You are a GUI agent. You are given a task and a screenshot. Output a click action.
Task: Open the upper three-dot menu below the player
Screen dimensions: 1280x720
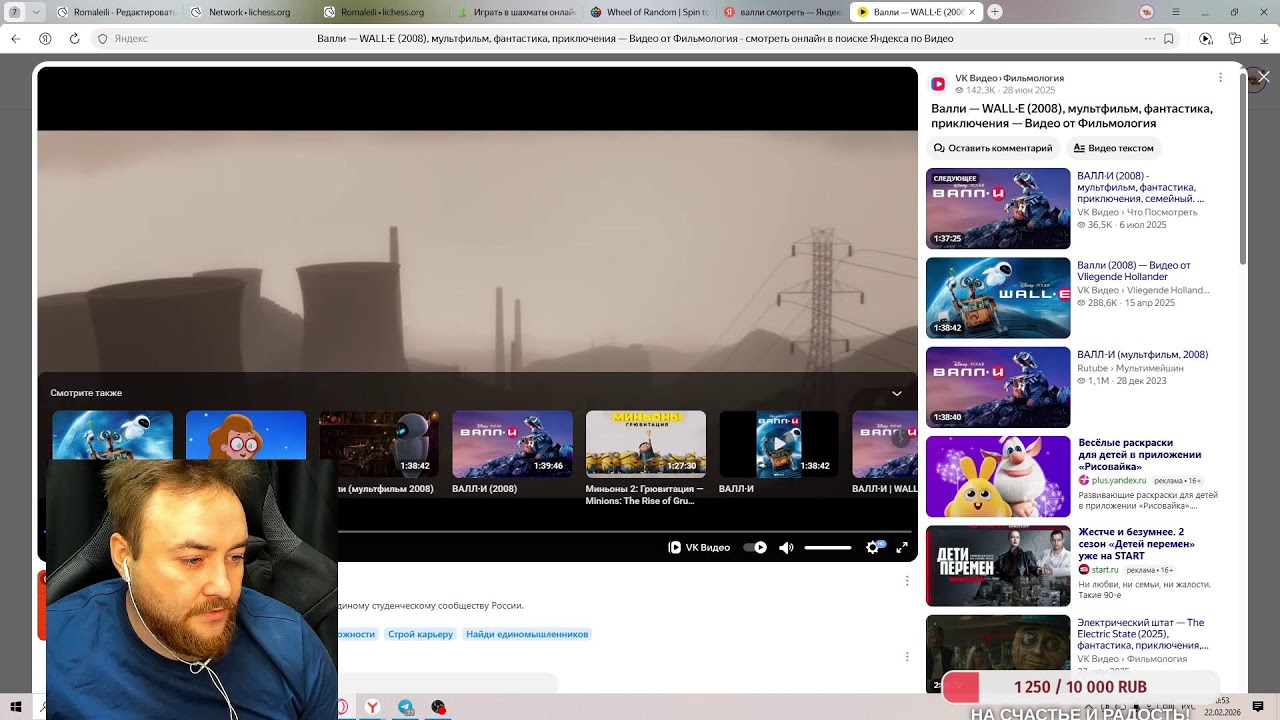[x=907, y=581]
